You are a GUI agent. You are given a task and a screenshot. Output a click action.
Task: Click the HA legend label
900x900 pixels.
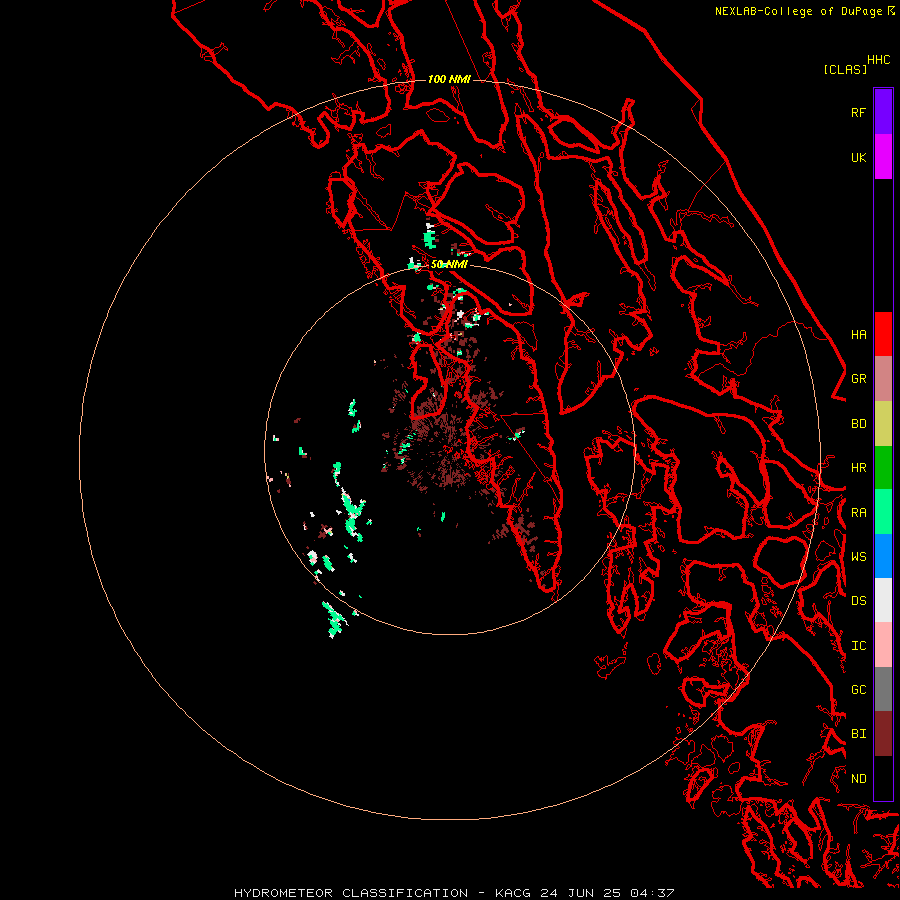pyautogui.click(x=858, y=335)
